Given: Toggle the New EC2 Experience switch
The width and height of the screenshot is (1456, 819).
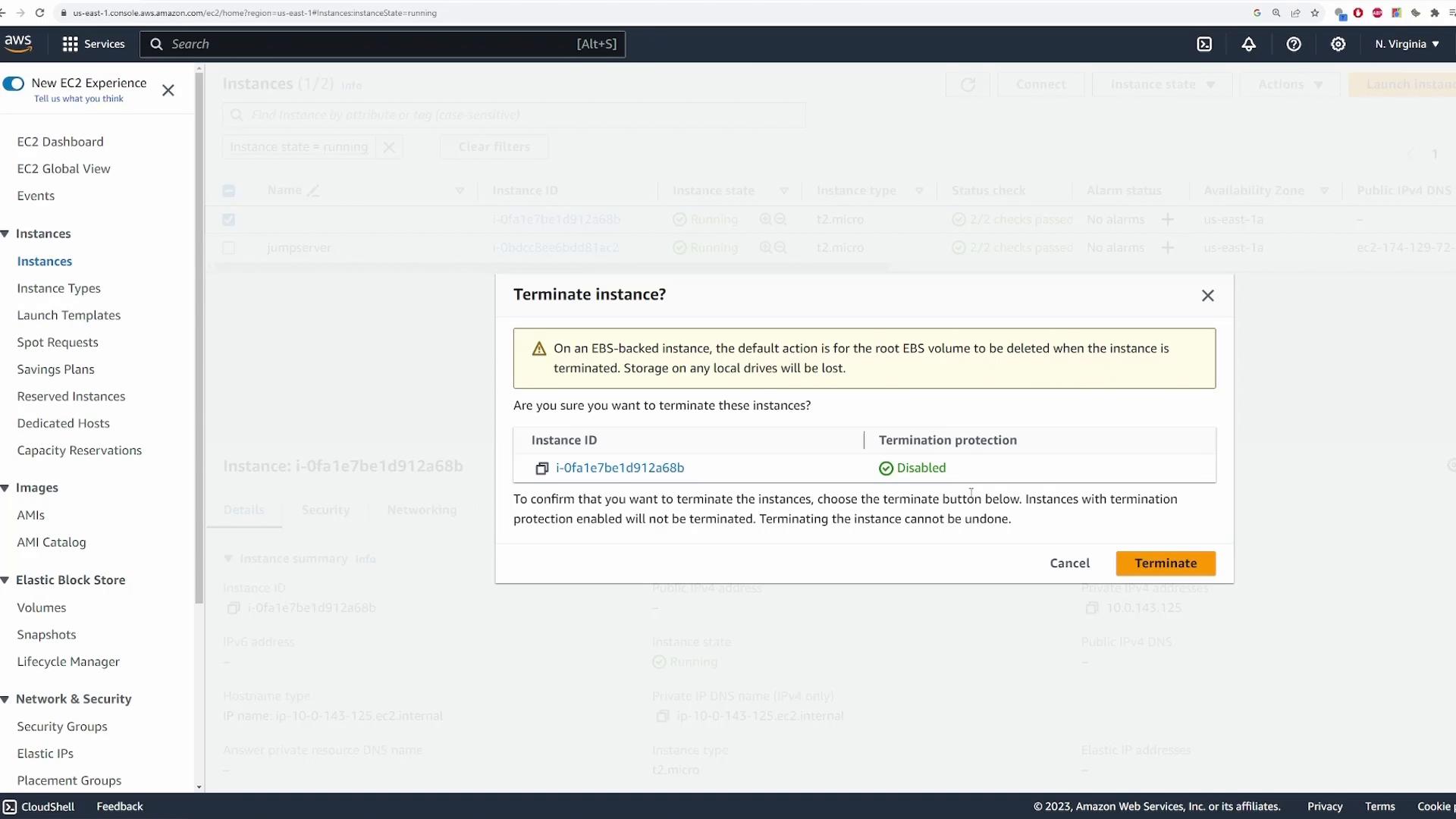Looking at the screenshot, I should pos(14,83).
